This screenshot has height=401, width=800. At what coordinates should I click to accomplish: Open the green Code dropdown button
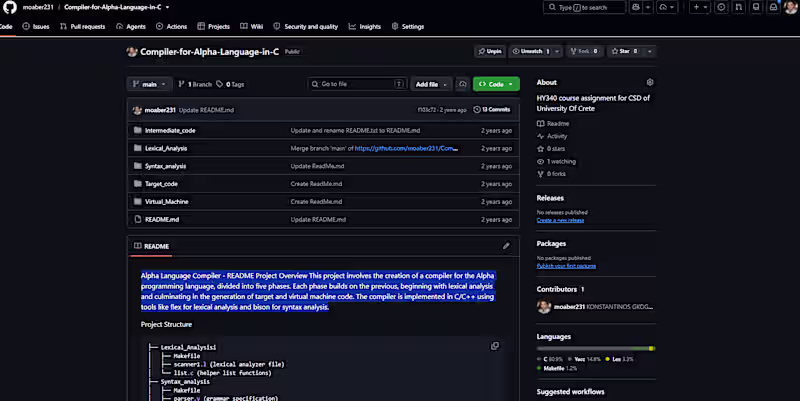pyautogui.click(x=496, y=84)
